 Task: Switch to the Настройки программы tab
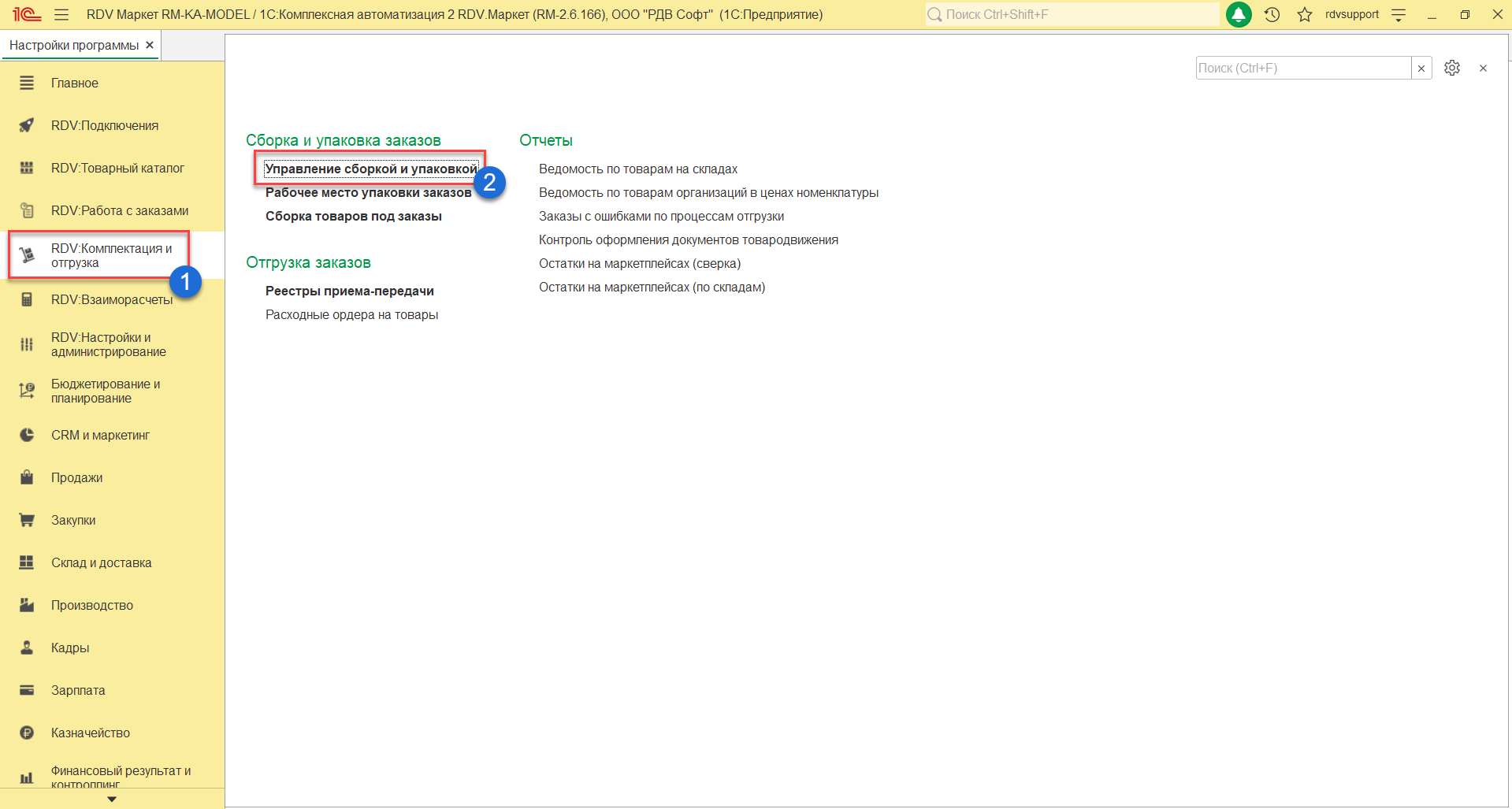[73, 45]
